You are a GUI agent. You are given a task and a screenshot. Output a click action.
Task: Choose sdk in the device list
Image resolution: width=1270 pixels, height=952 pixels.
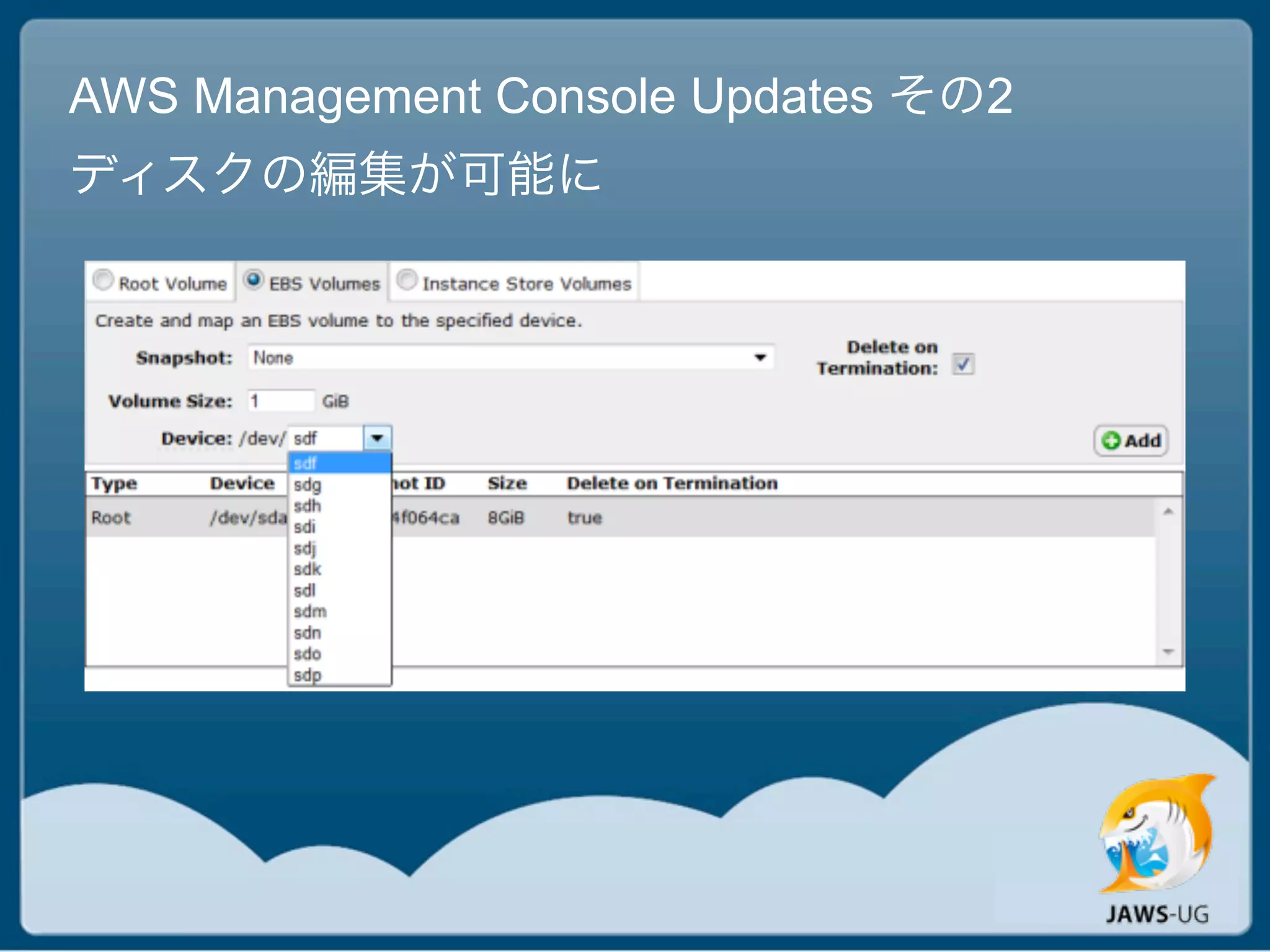click(340, 569)
